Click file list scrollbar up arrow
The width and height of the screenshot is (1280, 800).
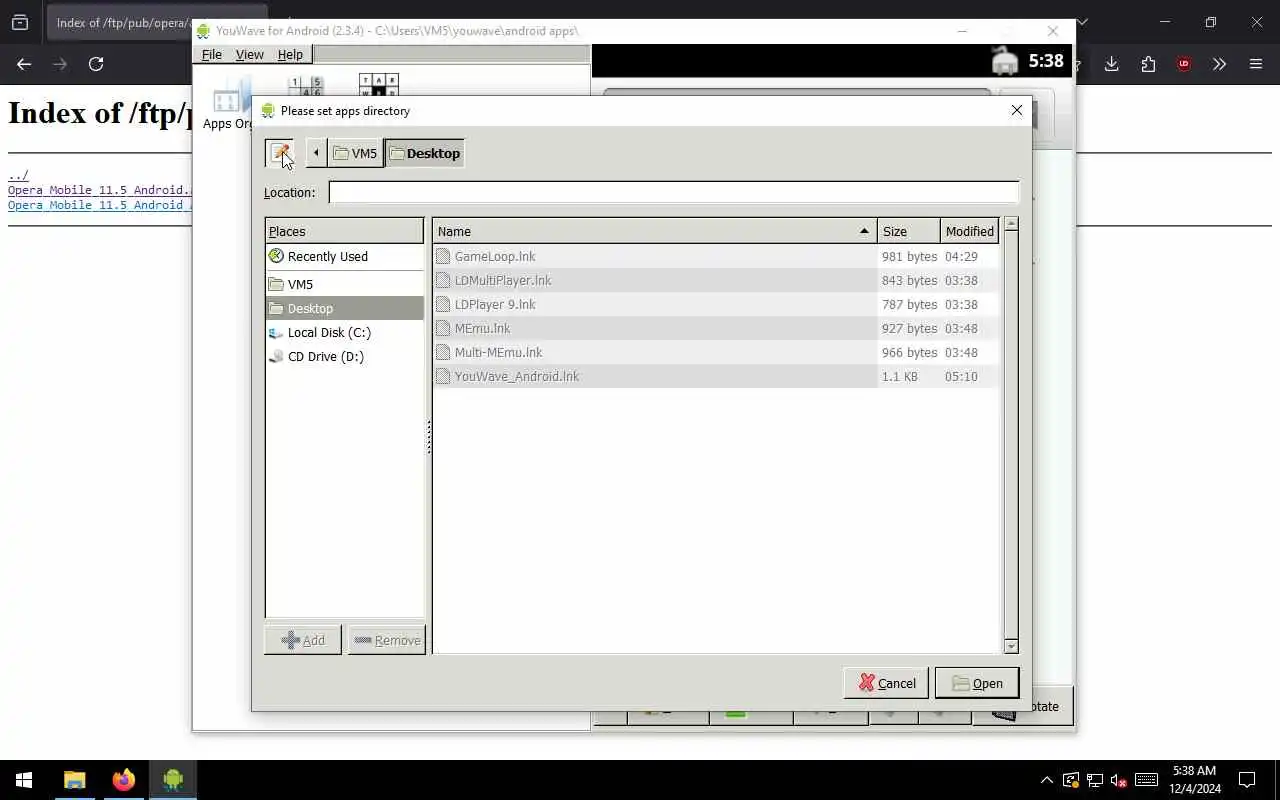(x=1011, y=225)
